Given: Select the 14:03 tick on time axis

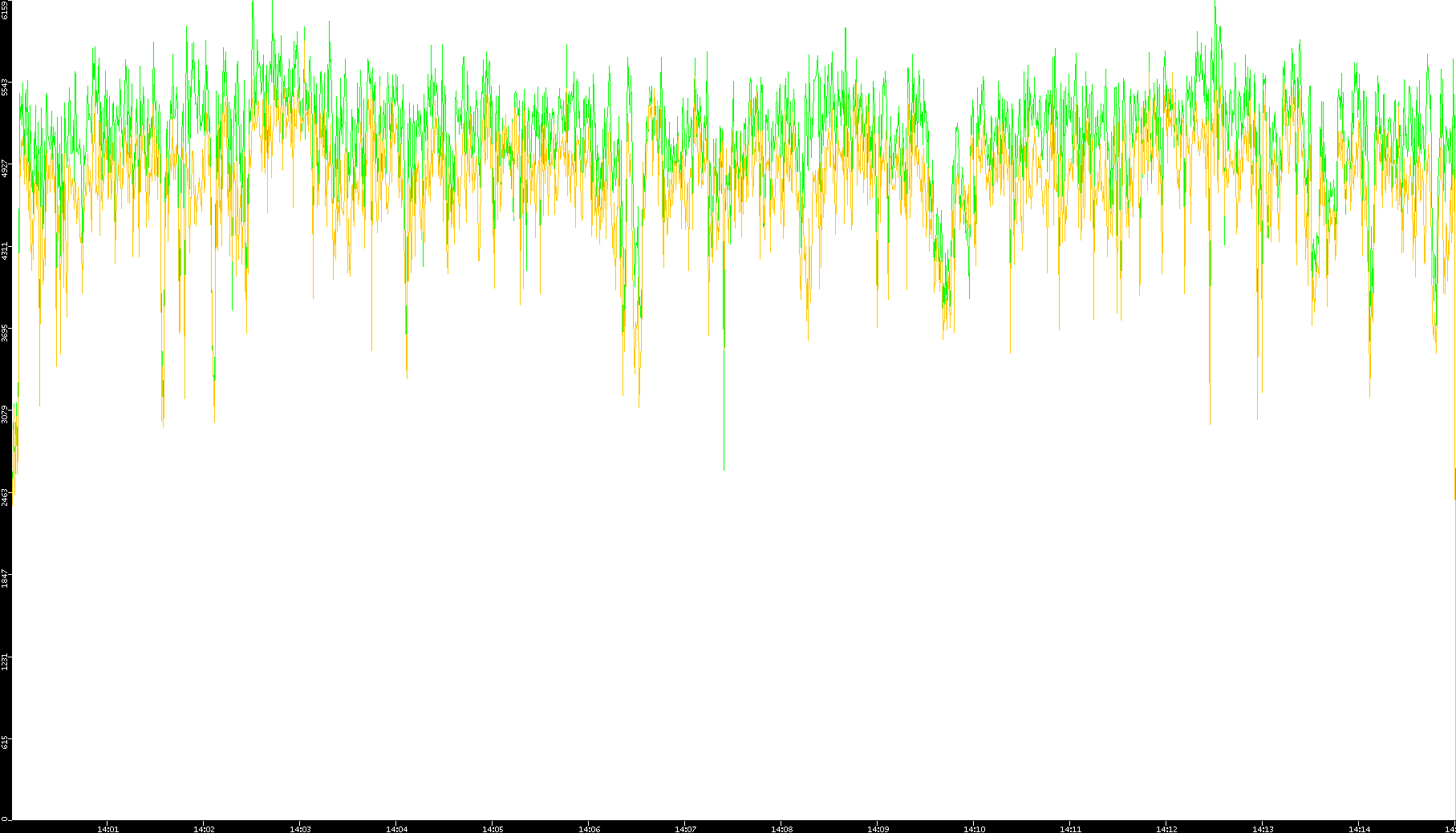Looking at the screenshot, I should (x=300, y=829).
